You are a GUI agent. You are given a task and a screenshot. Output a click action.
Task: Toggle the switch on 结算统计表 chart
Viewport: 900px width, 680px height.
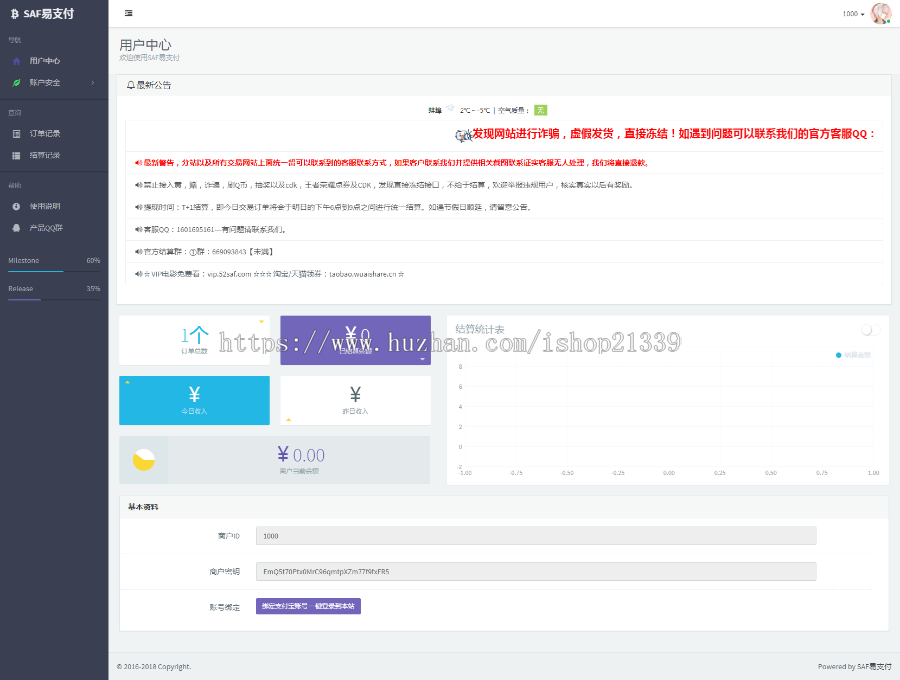(x=870, y=329)
